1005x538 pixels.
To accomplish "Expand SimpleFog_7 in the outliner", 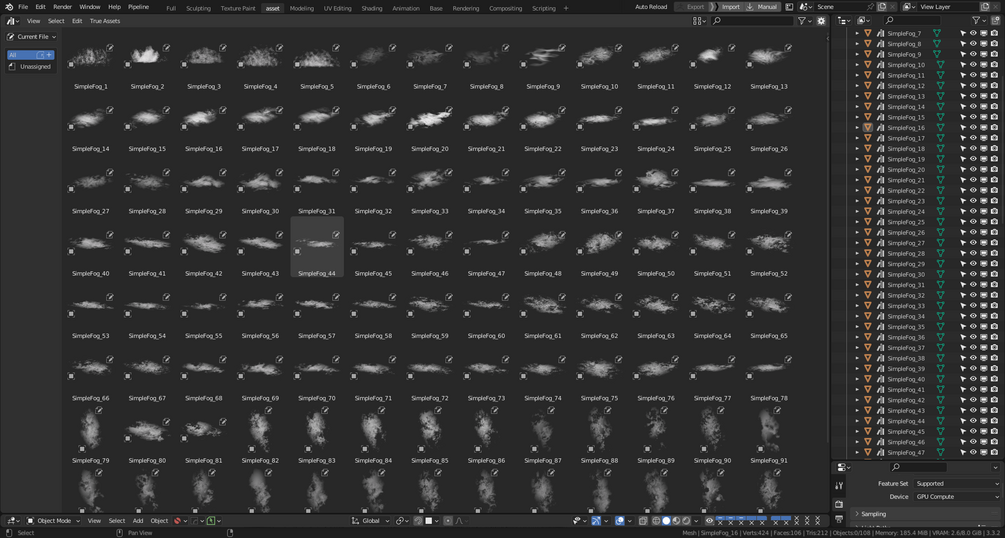I will click(857, 33).
